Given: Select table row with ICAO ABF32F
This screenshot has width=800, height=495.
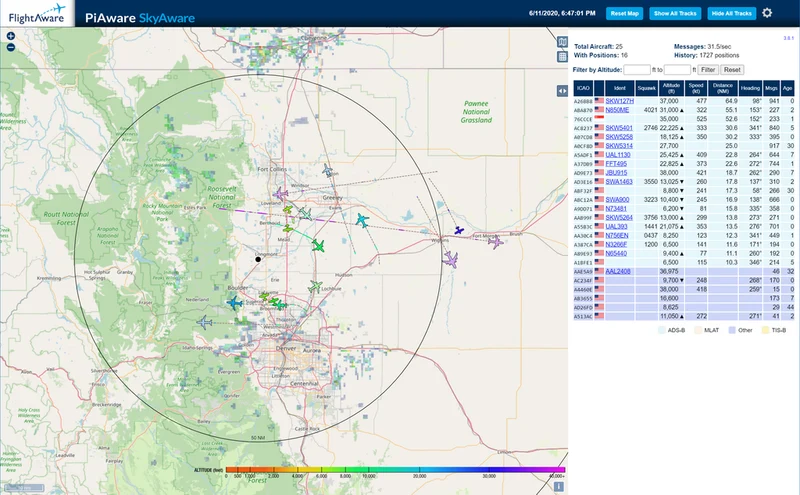Looking at the screenshot, I should (x=684, y=191).
